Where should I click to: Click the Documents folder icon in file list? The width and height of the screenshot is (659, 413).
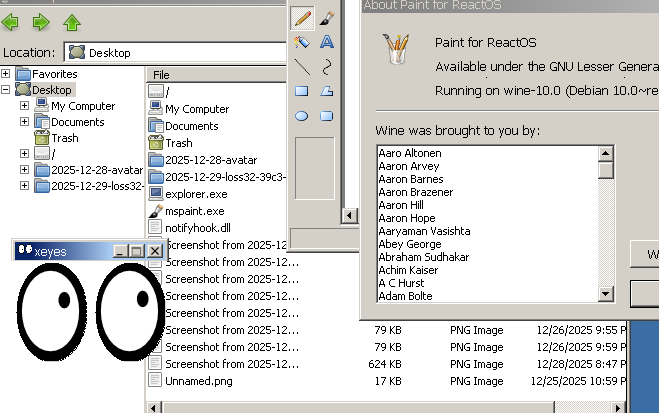156,126
